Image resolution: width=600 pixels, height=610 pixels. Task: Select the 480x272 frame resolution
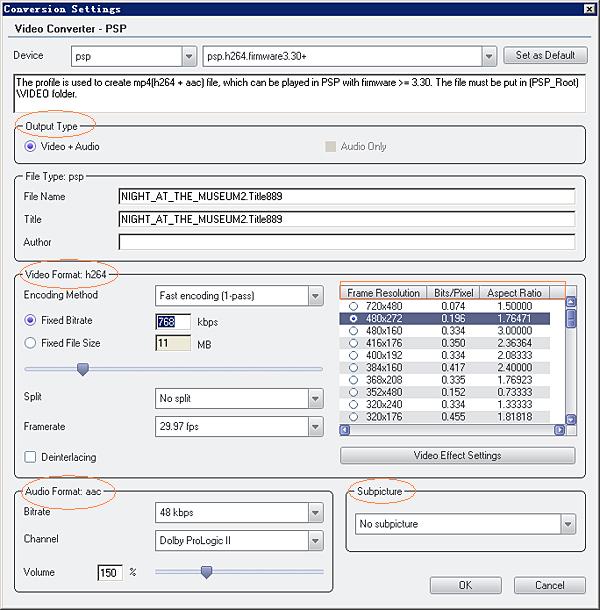(353, 319)
